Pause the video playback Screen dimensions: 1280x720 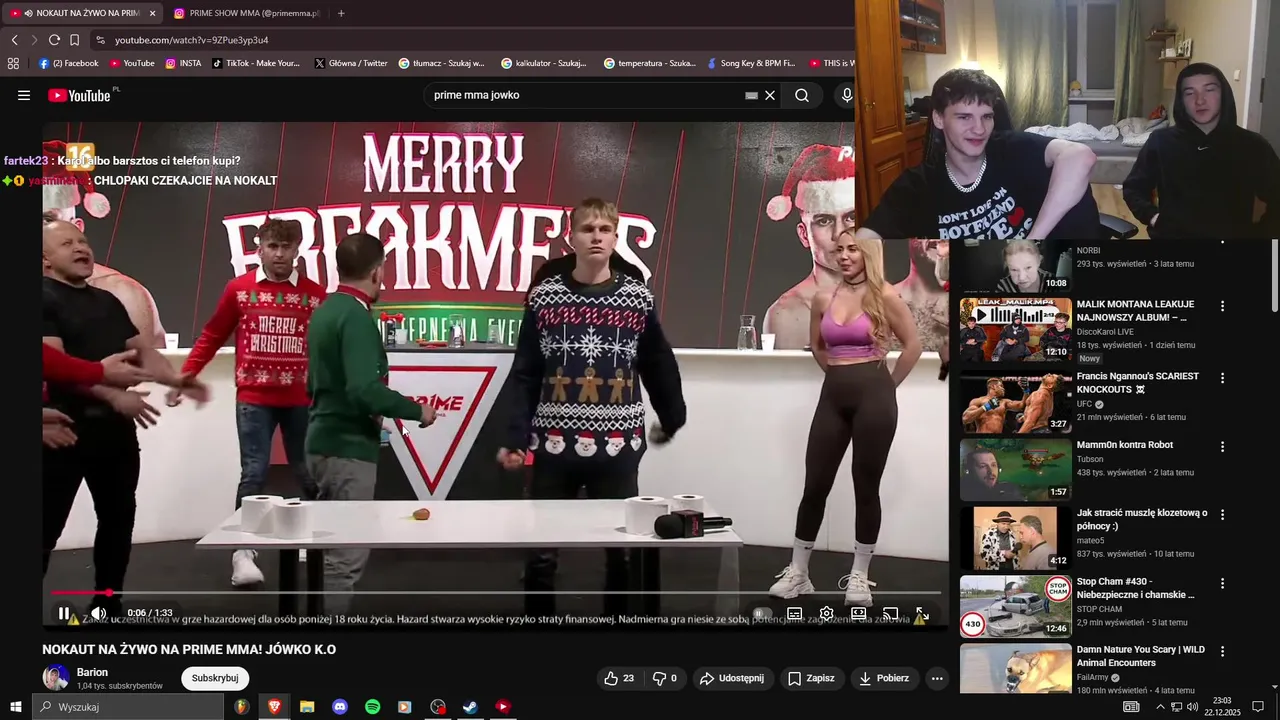(64, 613)
